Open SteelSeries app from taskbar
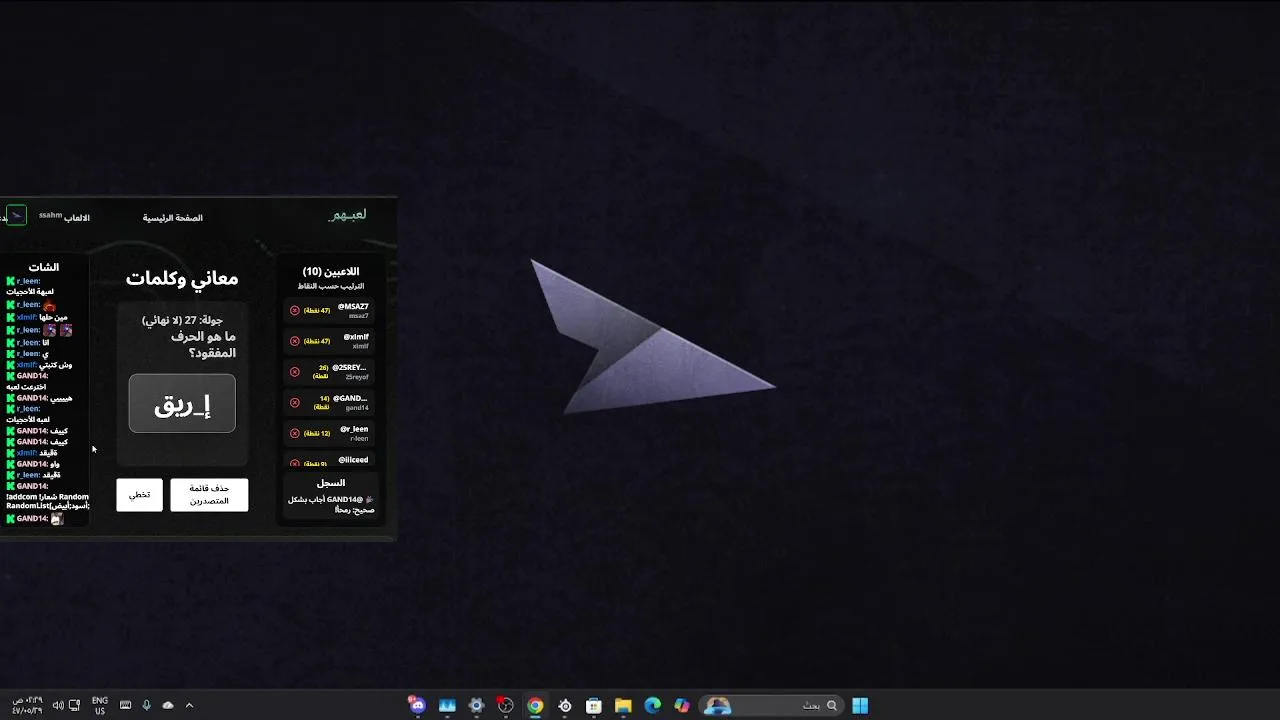The height and width of the screenshot is (720, 1280). tap(565, 705)
